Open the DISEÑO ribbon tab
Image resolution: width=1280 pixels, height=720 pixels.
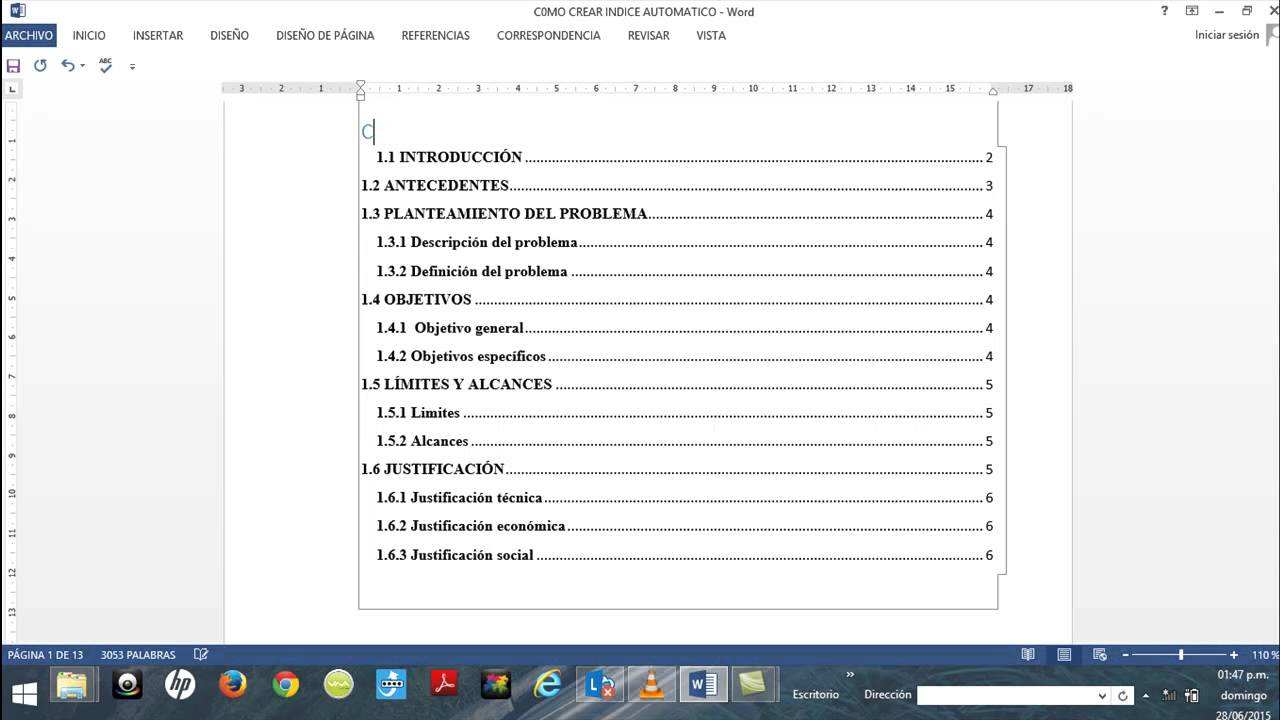click(230, 35)
